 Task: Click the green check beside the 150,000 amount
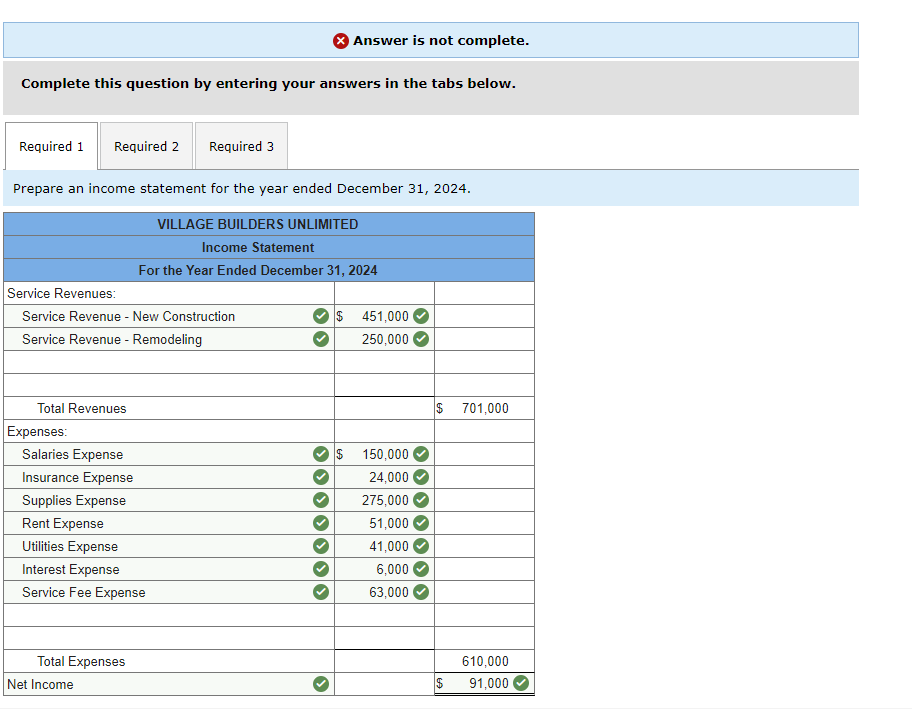421,454
